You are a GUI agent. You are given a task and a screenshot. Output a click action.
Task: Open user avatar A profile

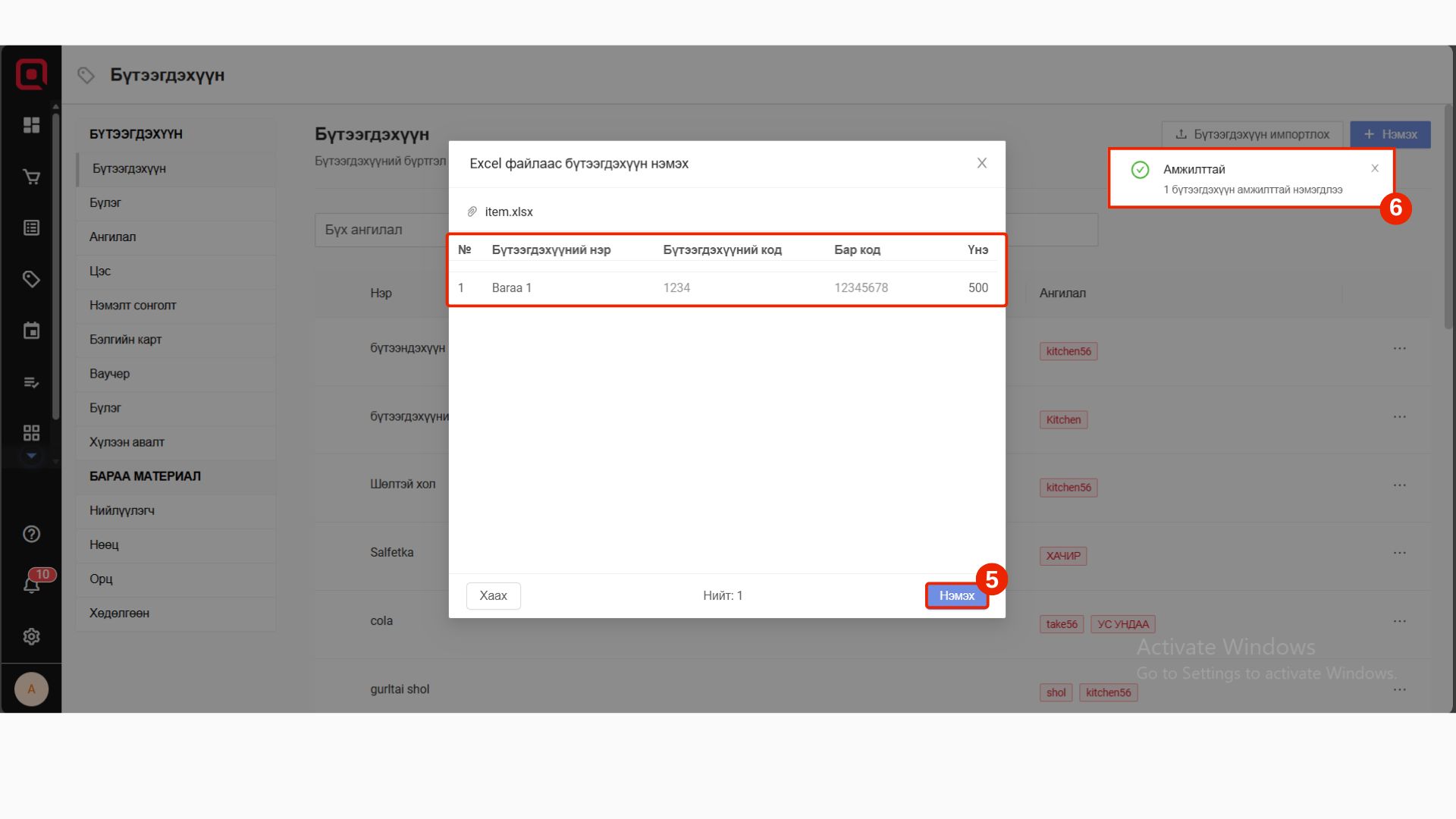[x=31, y=689]
